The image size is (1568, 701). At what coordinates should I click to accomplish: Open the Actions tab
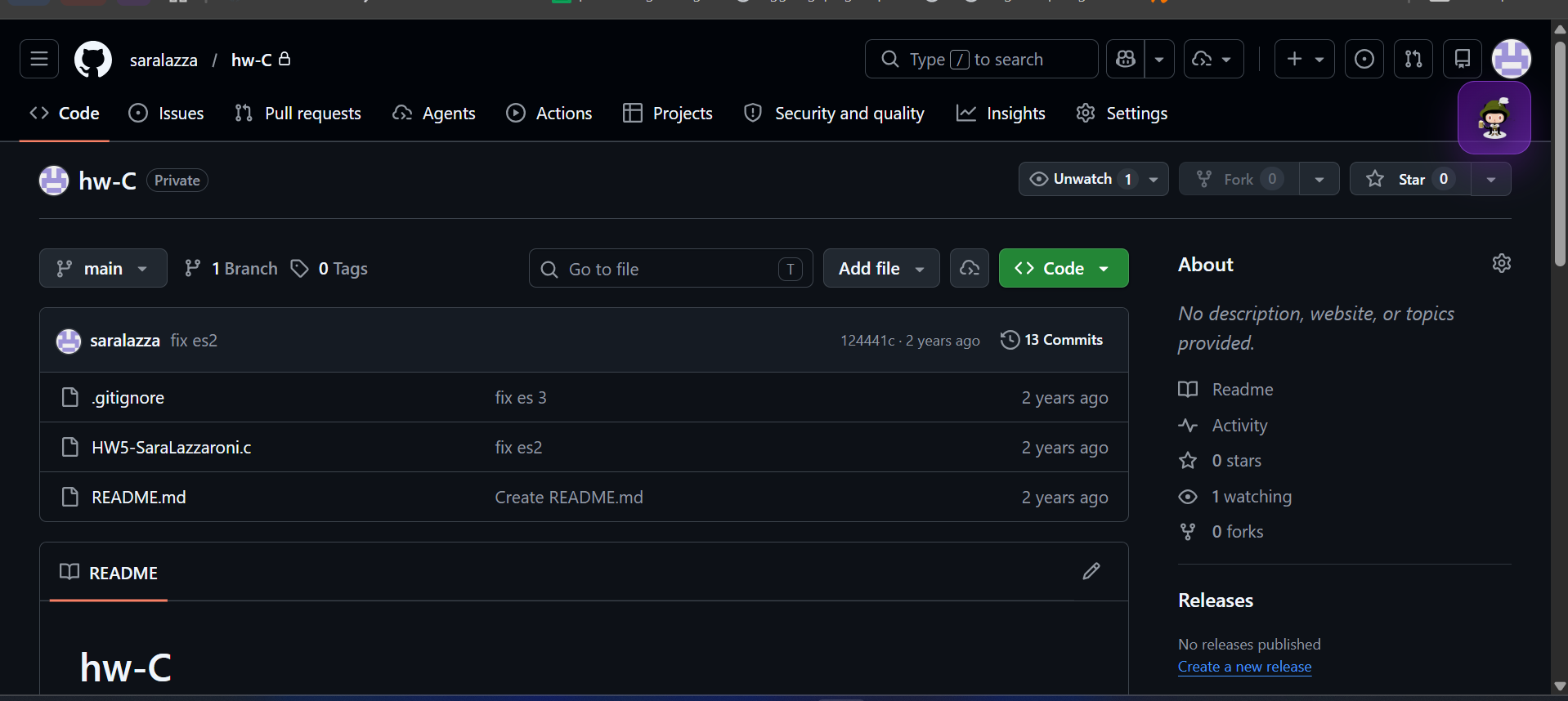(x=549, y=114)
